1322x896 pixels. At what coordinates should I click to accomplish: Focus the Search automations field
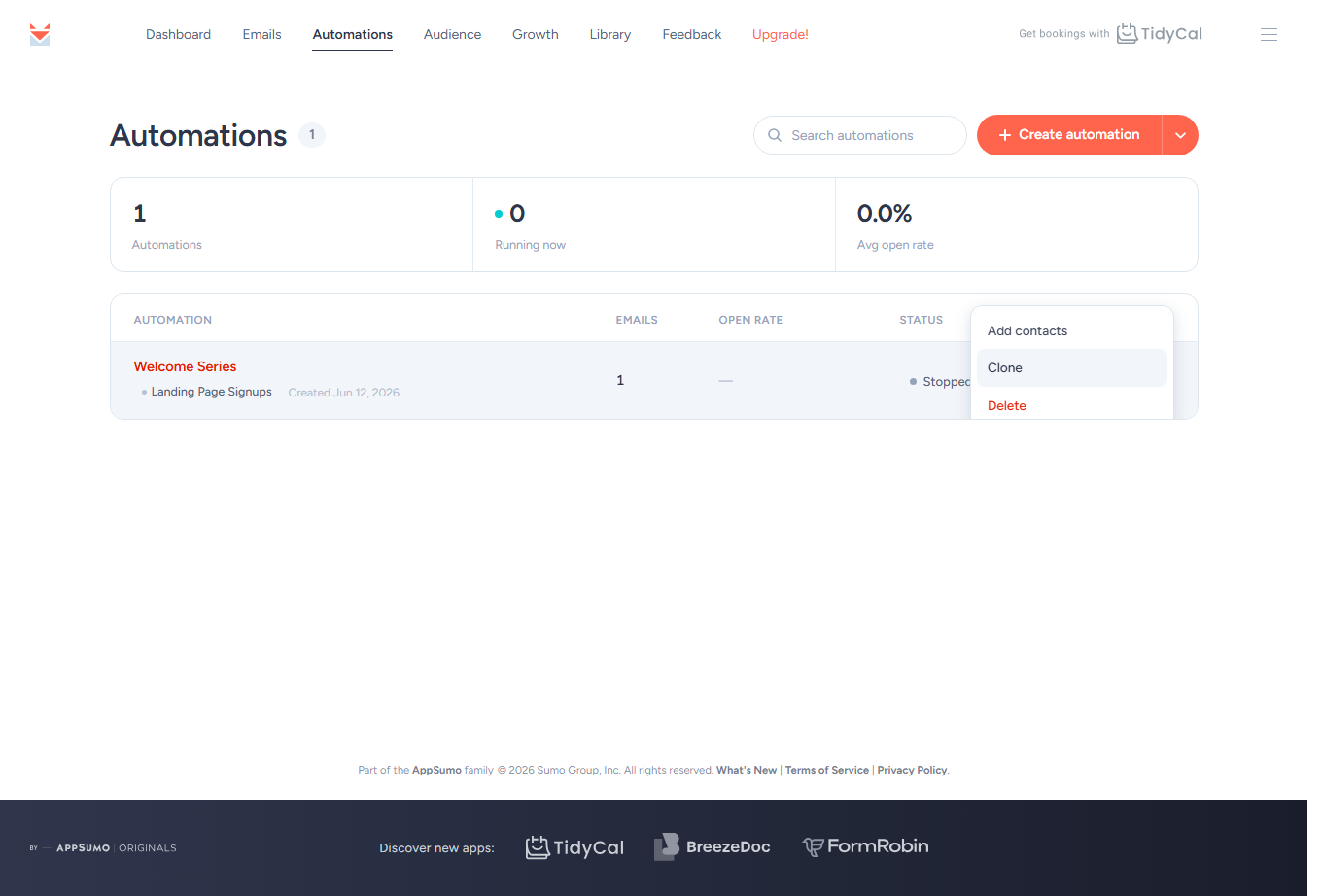(859, 135)
